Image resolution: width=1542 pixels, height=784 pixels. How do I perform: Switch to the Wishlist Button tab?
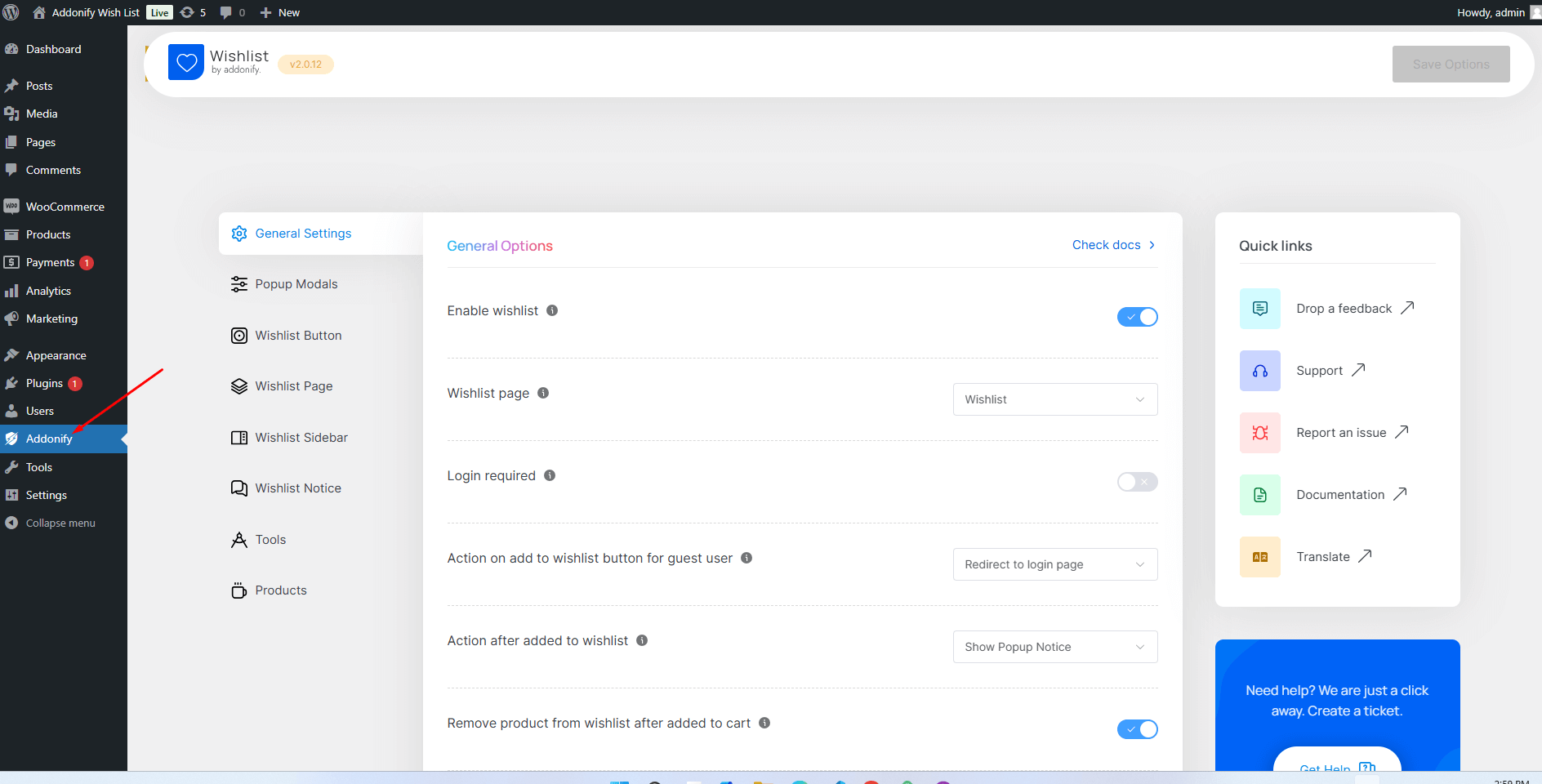[x=298, y=335]
